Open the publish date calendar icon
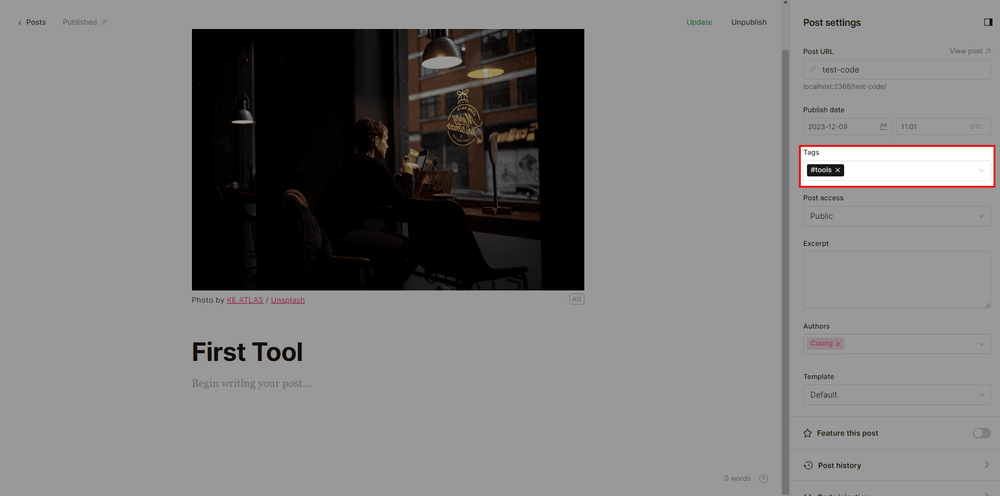The width and height of the screenshot is (1000, 496). click(883, 127)
